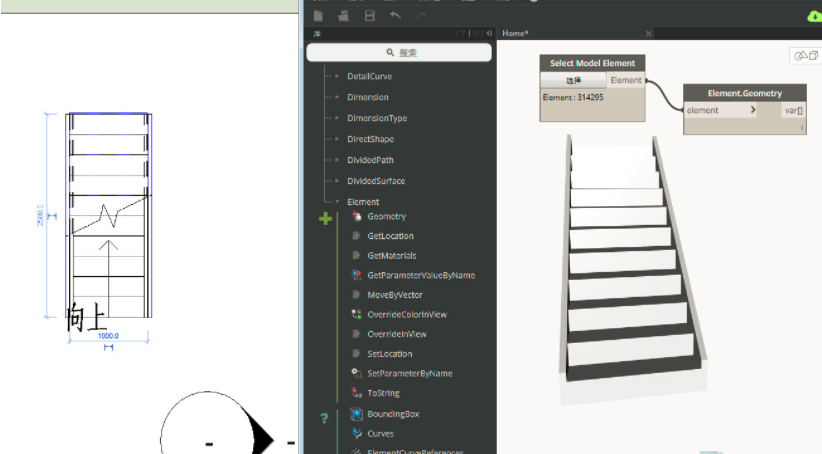Select the BoundingBox query node icon
Image resolution: width=822 pixels, height=454 pixels.
tap(356, 414)
